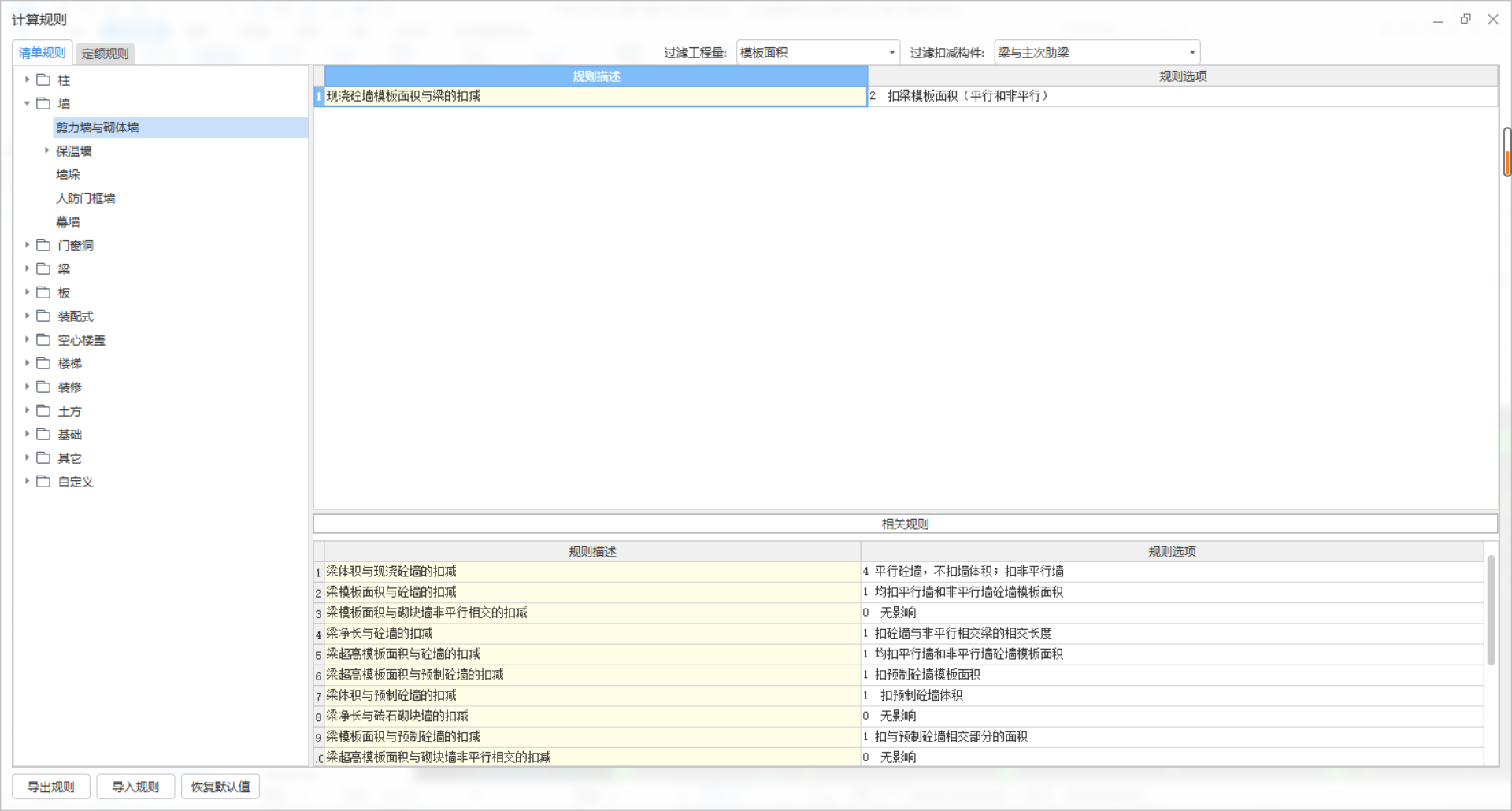Click the folder icon next to 门窗洞
Screen dimensions: 1512x811
(x=43, y=245)
